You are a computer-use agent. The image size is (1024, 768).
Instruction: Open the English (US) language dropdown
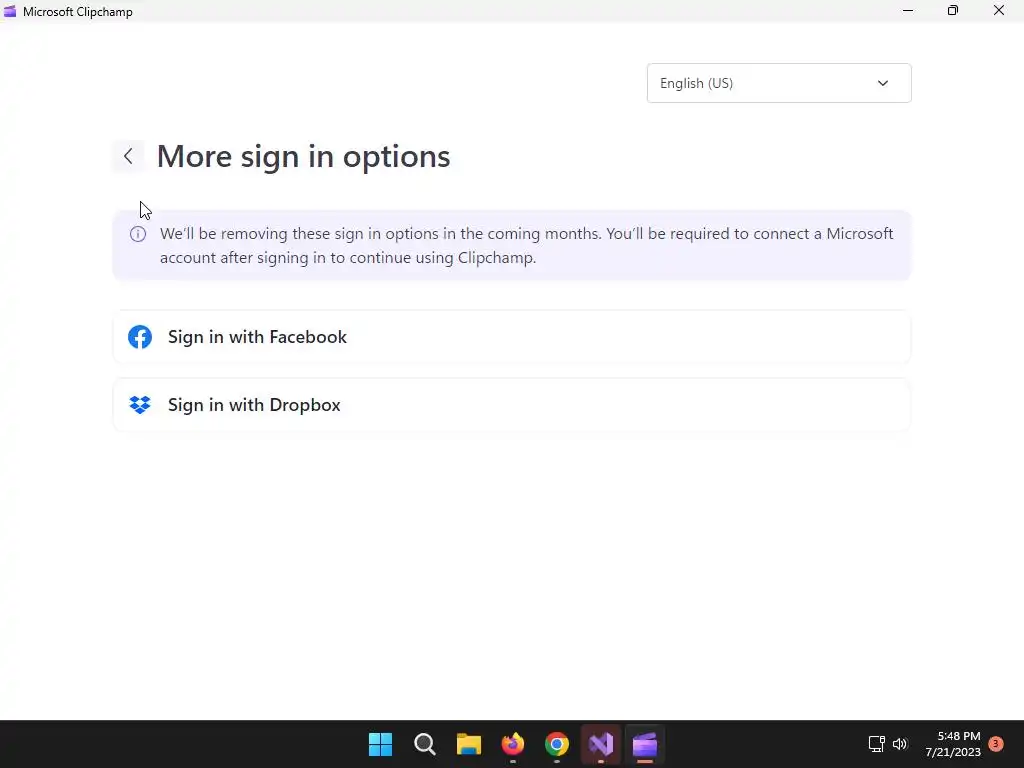(778, 83)
